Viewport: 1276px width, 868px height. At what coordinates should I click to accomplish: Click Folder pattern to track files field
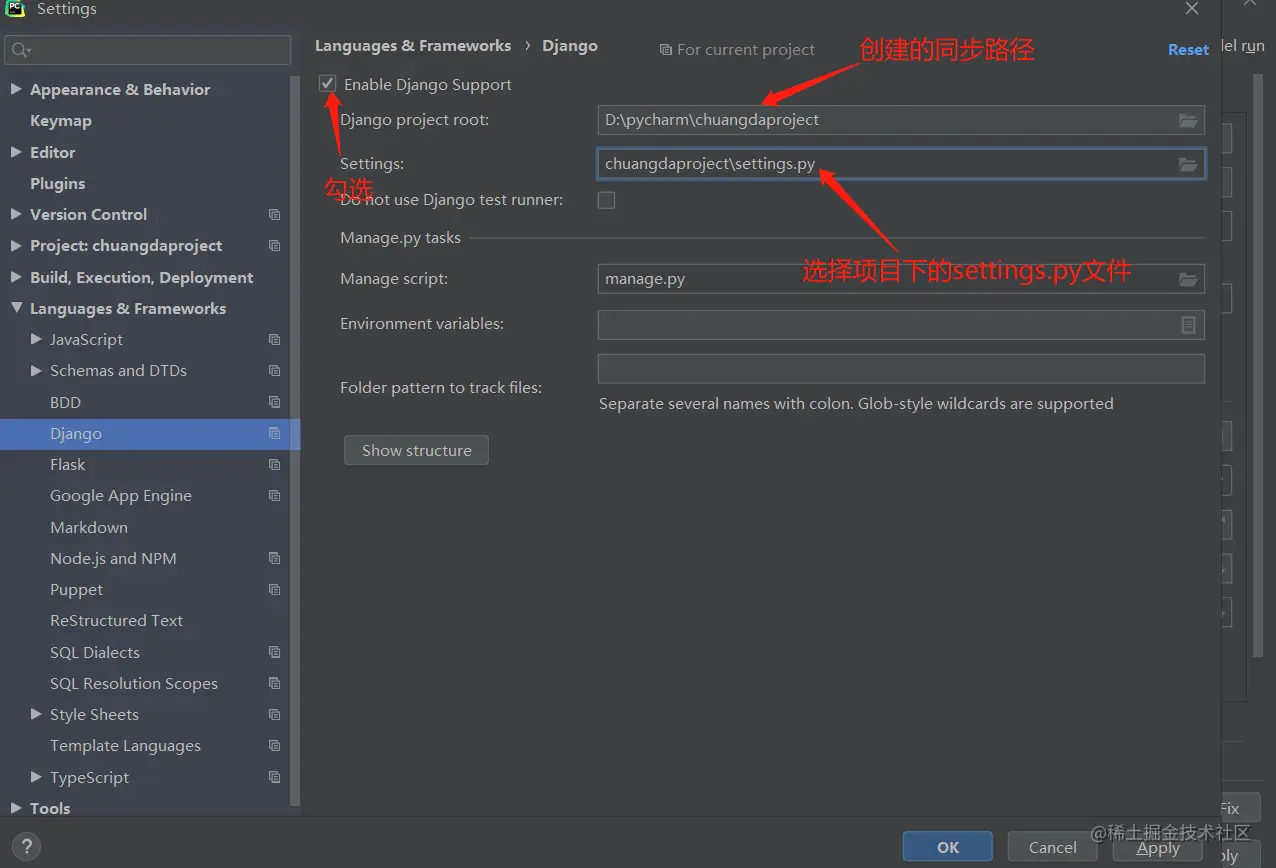point(901,369)
